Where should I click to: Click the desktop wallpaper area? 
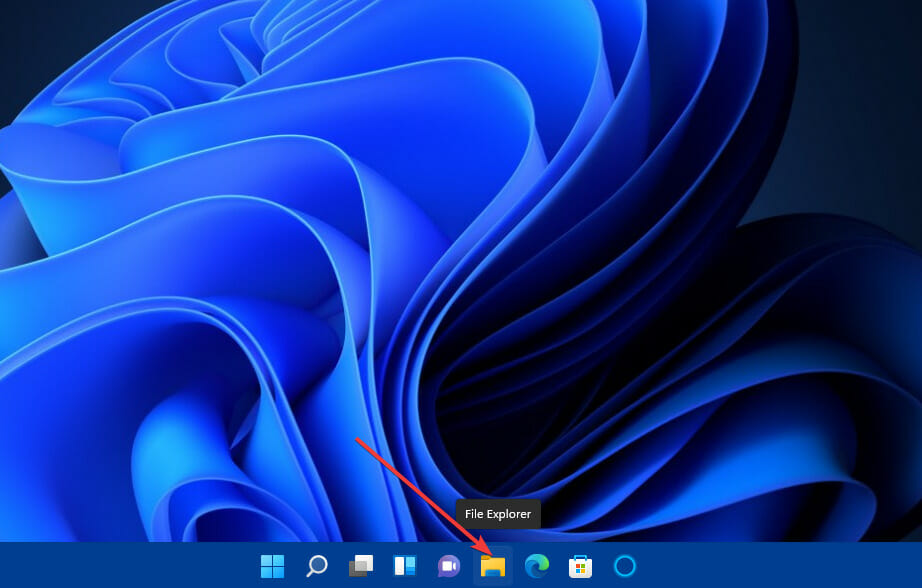(x=200, y=250)
